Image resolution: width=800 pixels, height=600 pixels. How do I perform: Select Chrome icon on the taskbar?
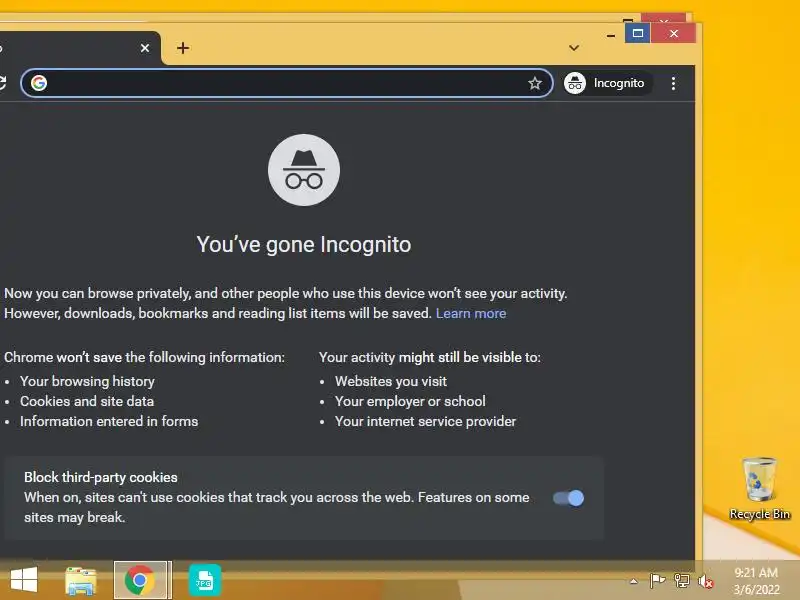click(140, 580)
